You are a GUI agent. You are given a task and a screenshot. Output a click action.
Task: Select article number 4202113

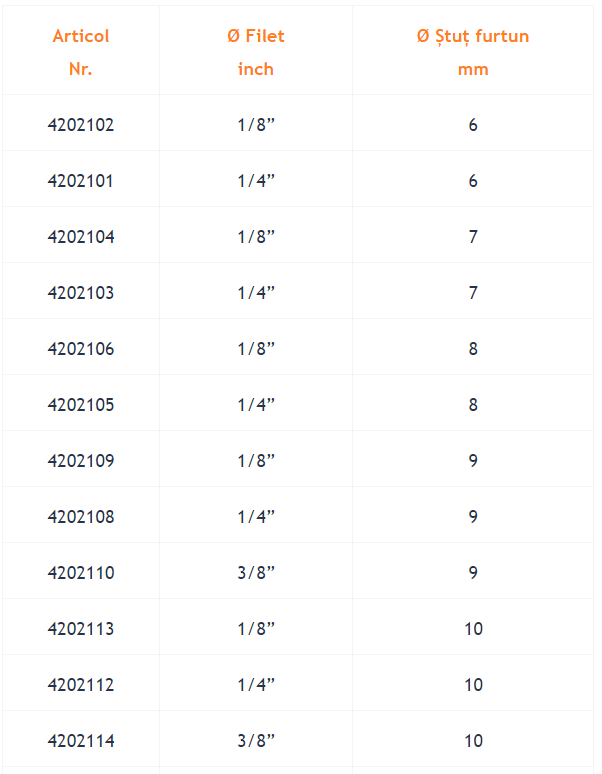[81, 629]
